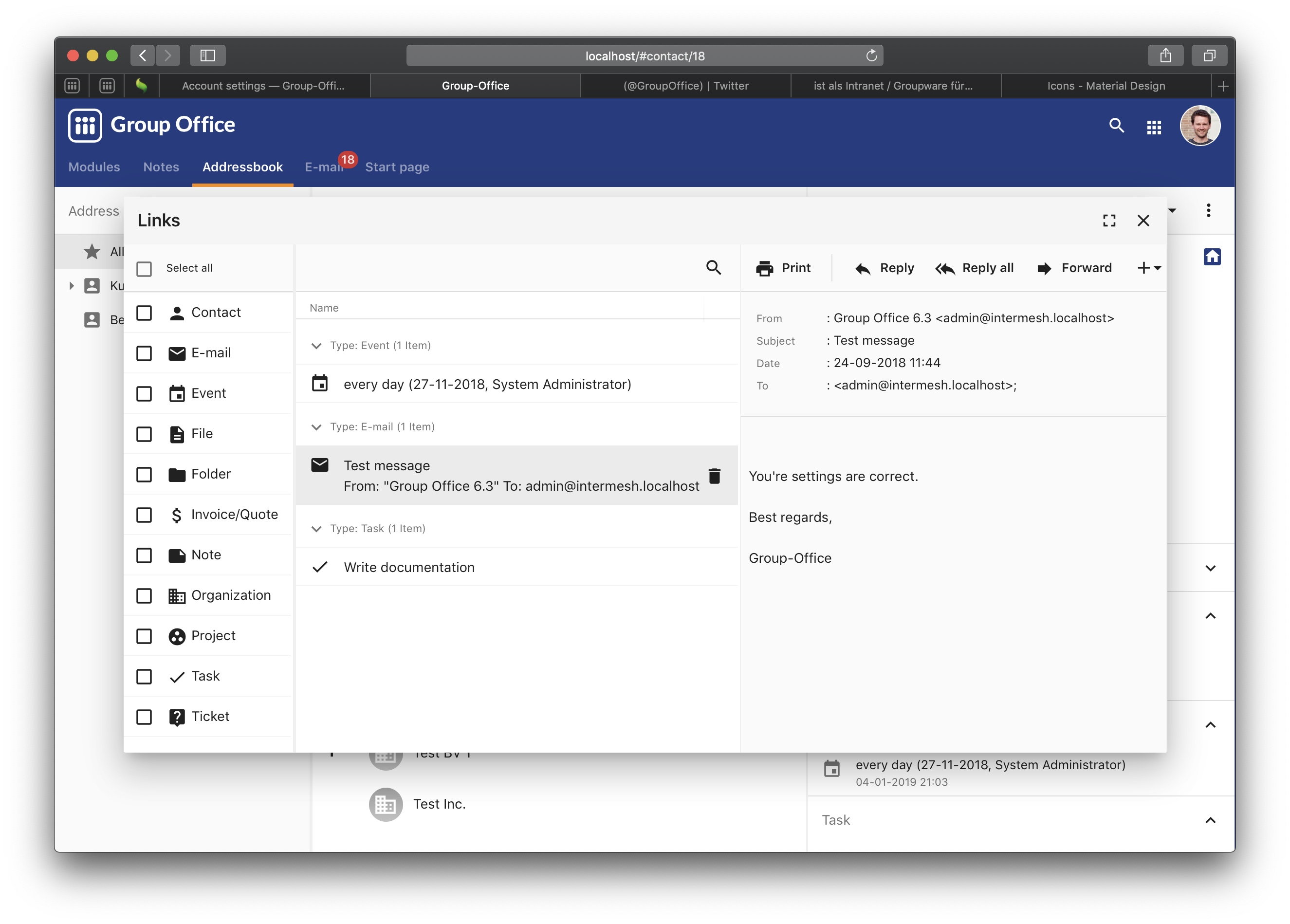
Task: Show all browser tabs overview
Action: [1209, 55]
